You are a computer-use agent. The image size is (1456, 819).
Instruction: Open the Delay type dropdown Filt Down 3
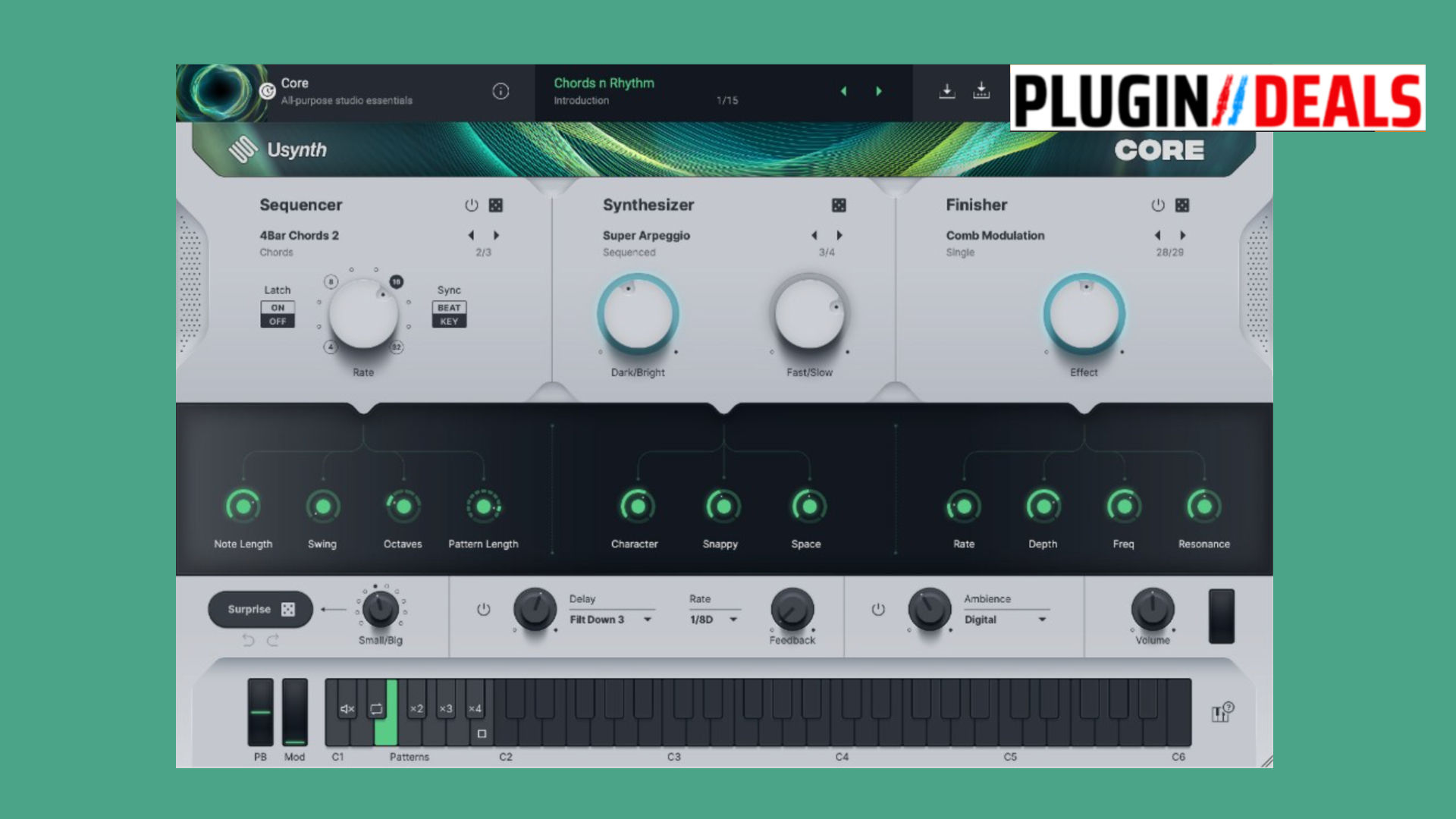pos(611,620)
